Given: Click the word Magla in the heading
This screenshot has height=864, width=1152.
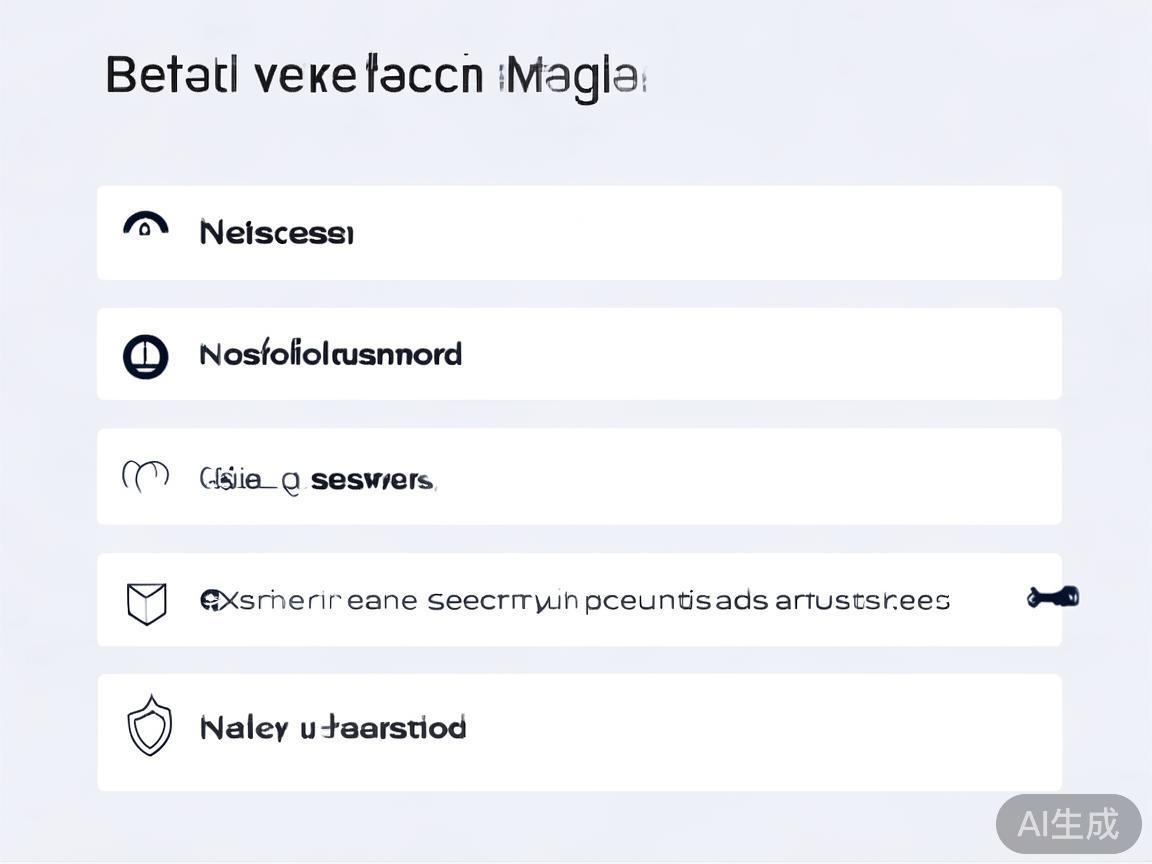Looking at the screenshot, I should coord(572,78).
